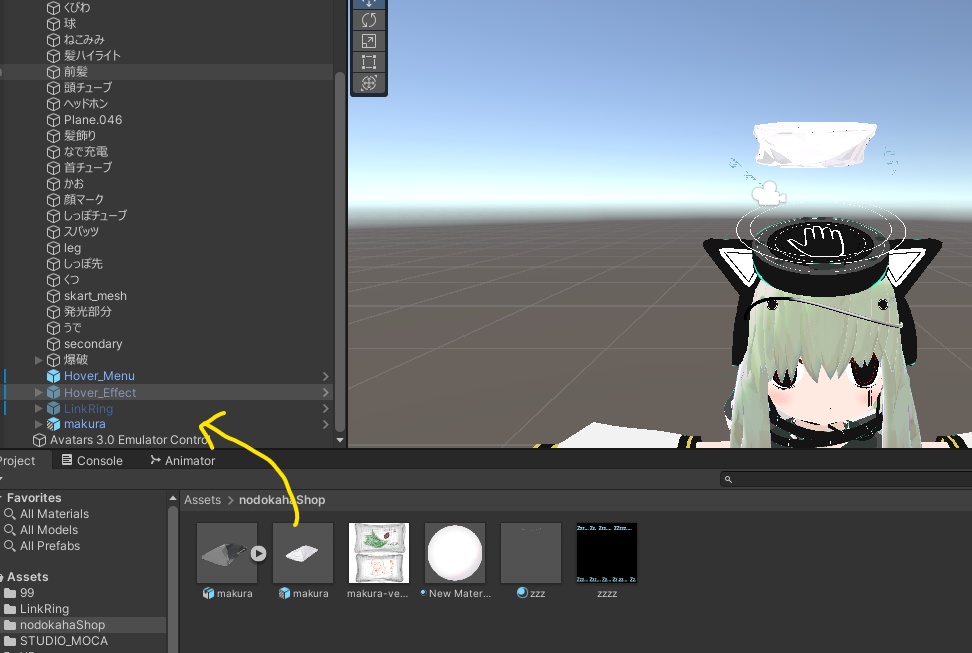The width and height of the screenshot is (972, 653).
Task: Open Hover_Effect prefab via its right chevron
Action: [x=325, y=393]
